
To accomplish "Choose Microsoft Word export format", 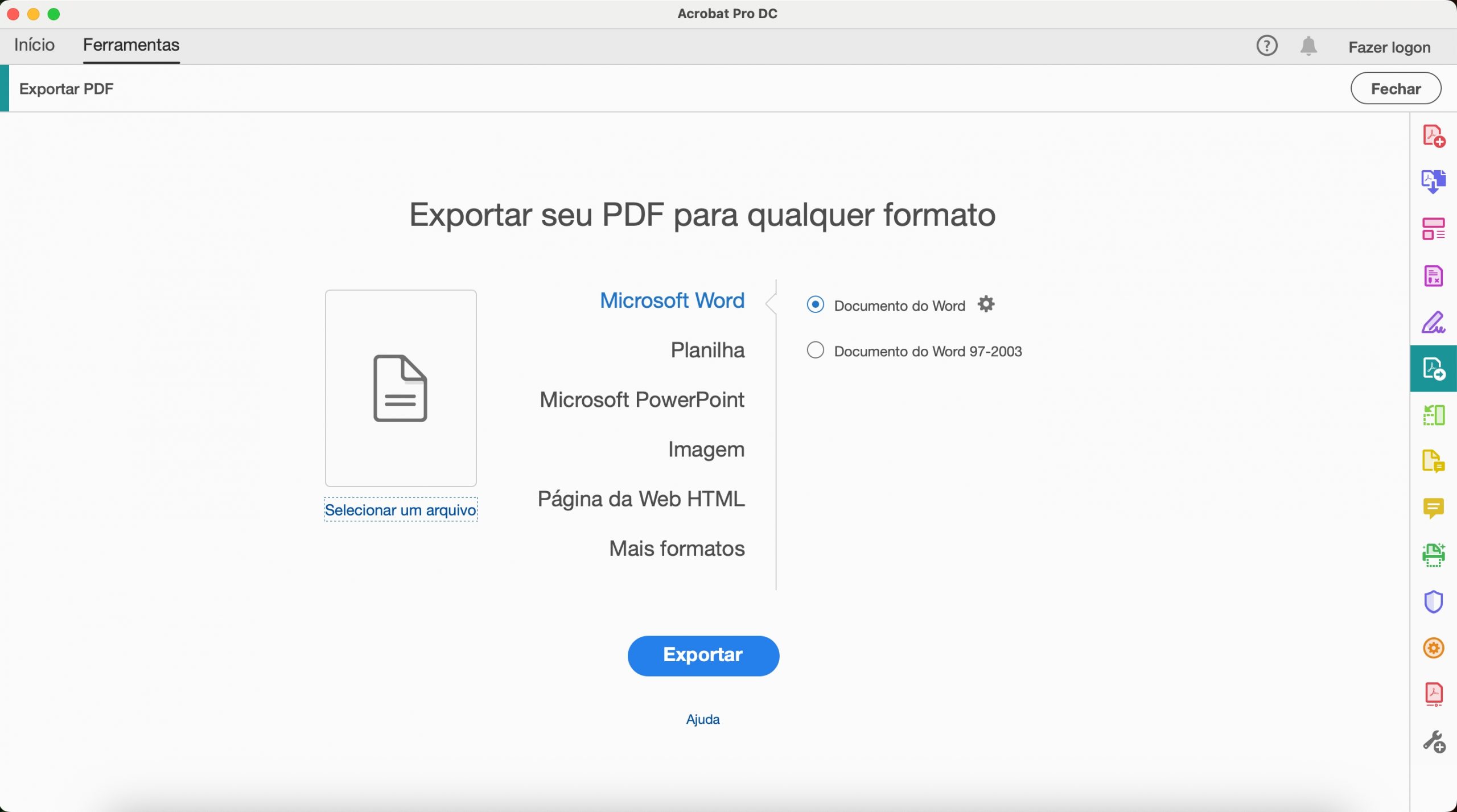I will coord(672,300).
